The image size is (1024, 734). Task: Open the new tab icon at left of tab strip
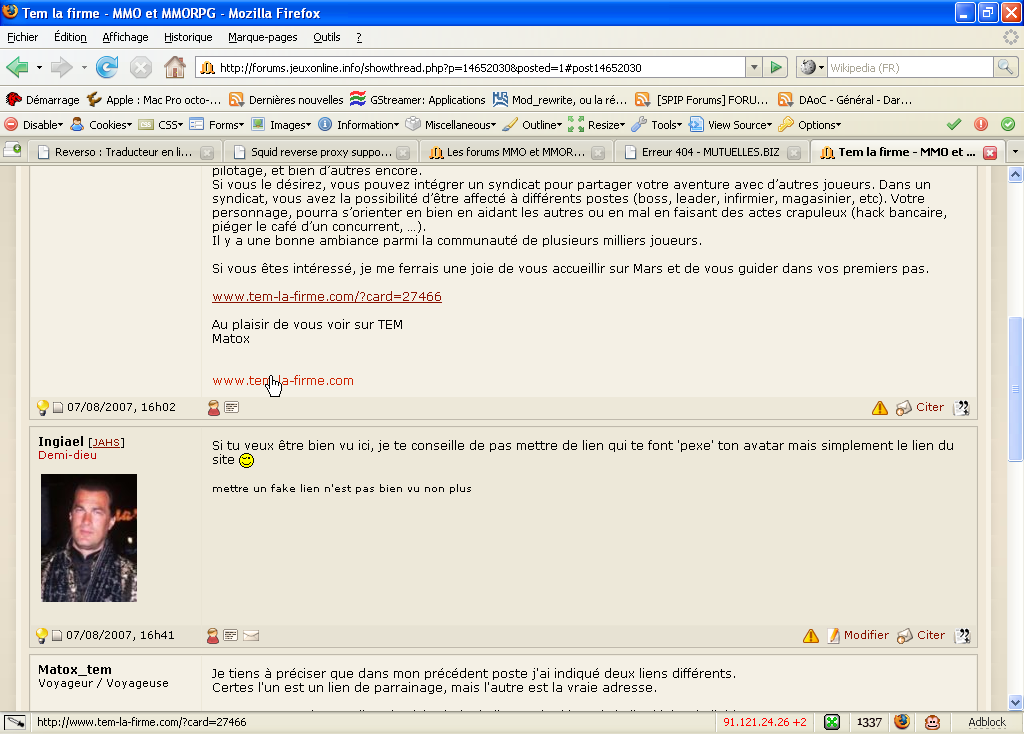[x=12, y=151]
